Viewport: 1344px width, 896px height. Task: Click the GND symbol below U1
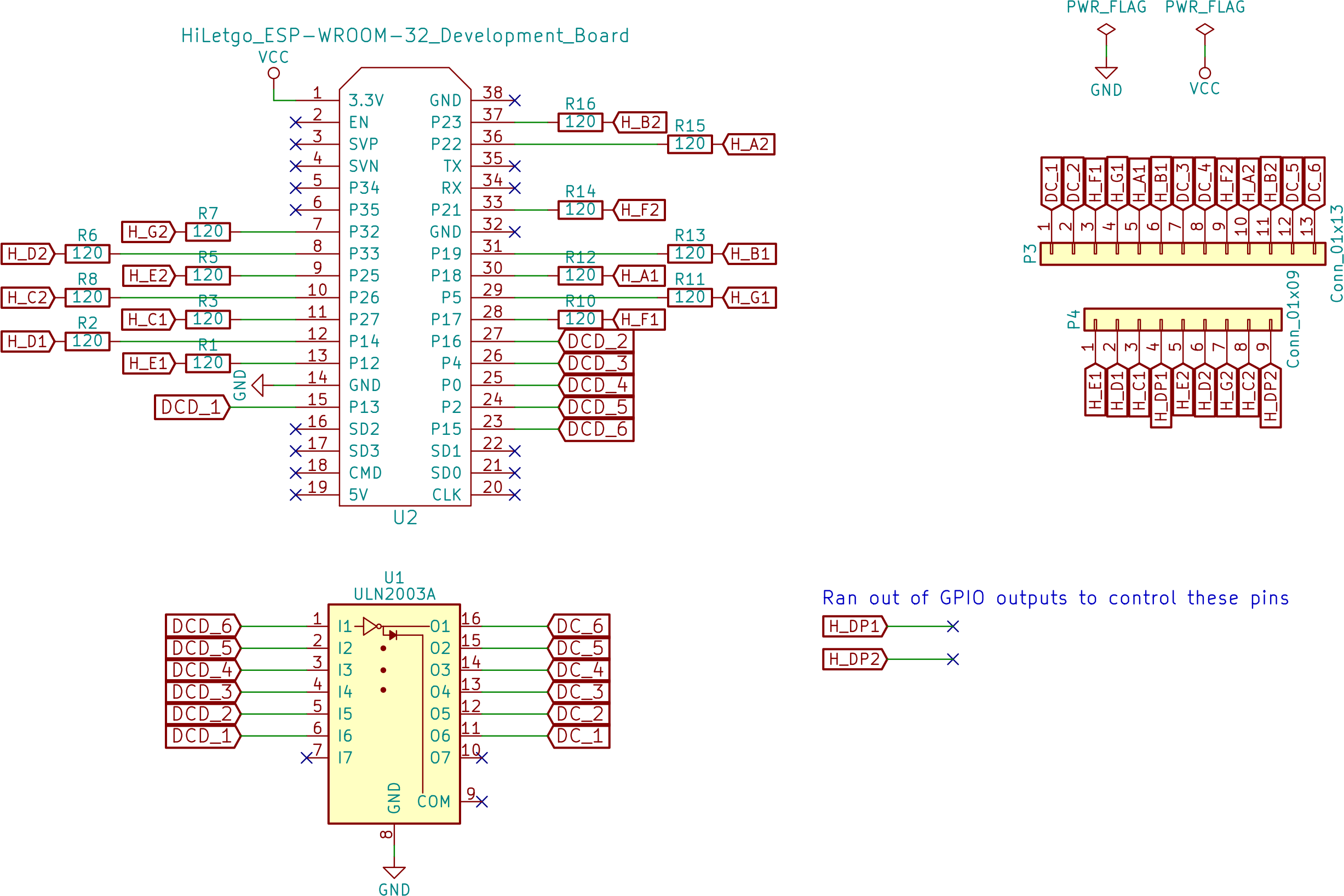[x=394, y=872]
